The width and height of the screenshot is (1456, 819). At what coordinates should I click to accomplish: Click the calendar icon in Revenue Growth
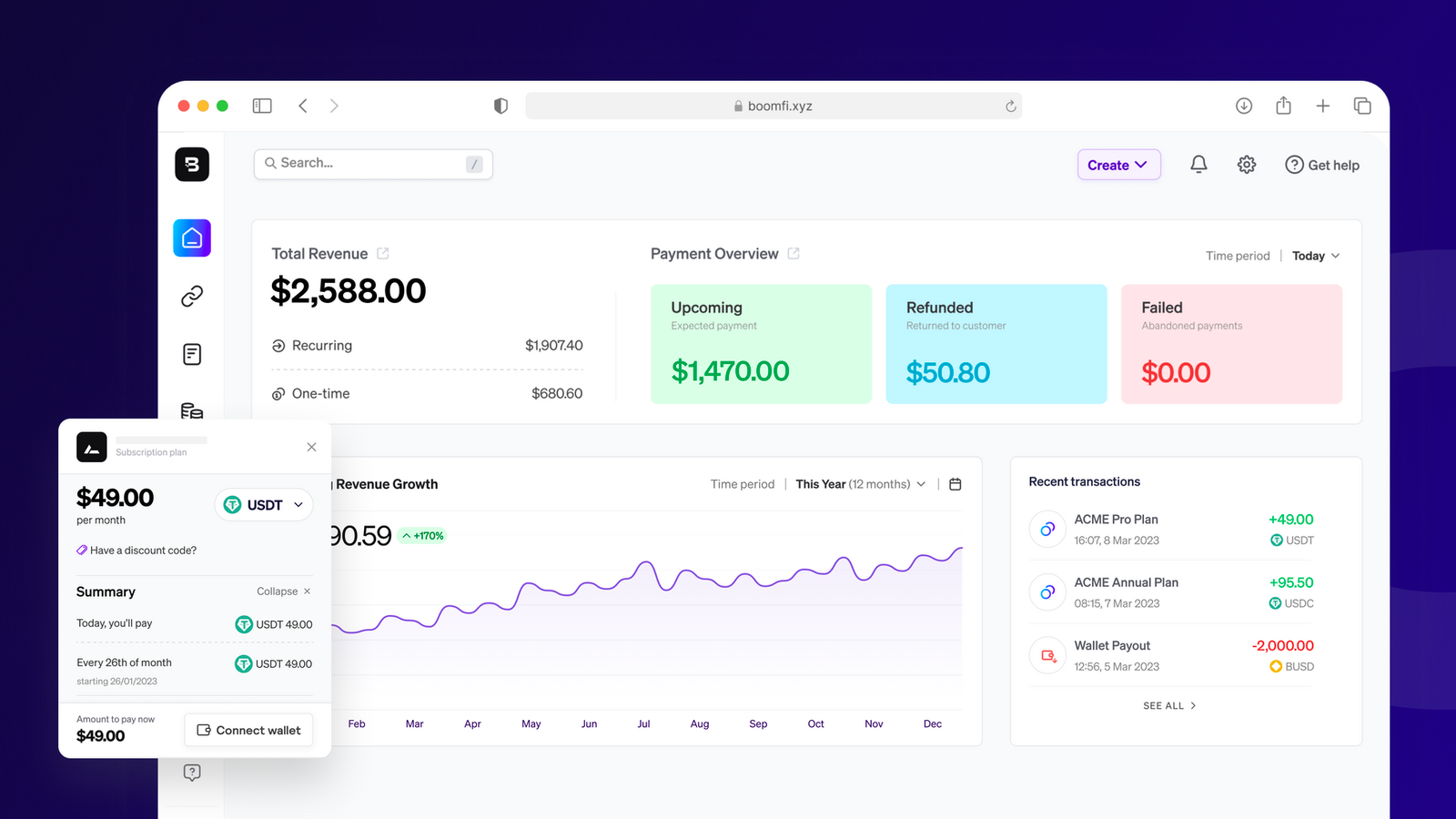pos(955,484)
